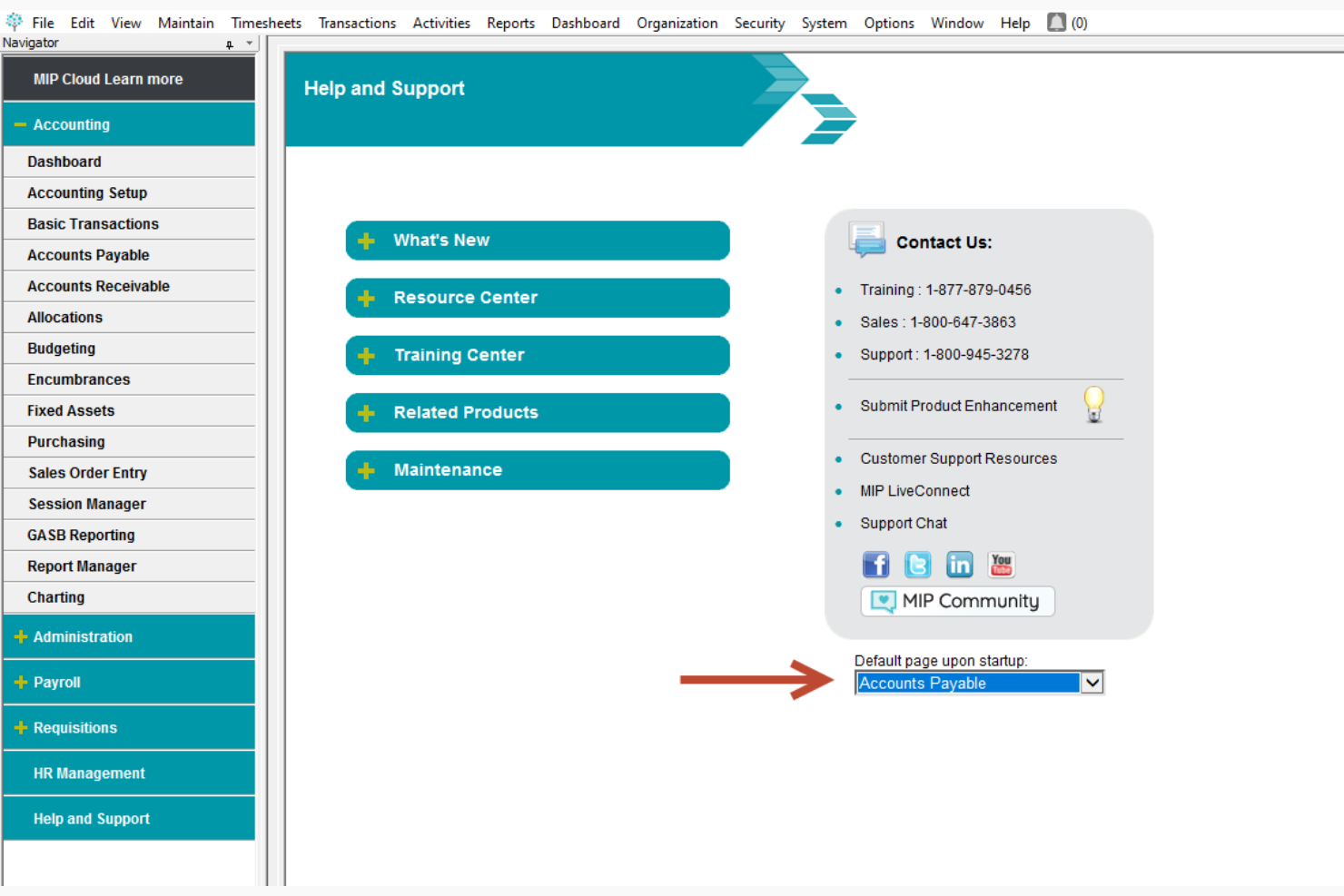The height and width of the screenshot is (896, 1344).
Task: Open the Organization menu
Action: [x=677, y=23]
